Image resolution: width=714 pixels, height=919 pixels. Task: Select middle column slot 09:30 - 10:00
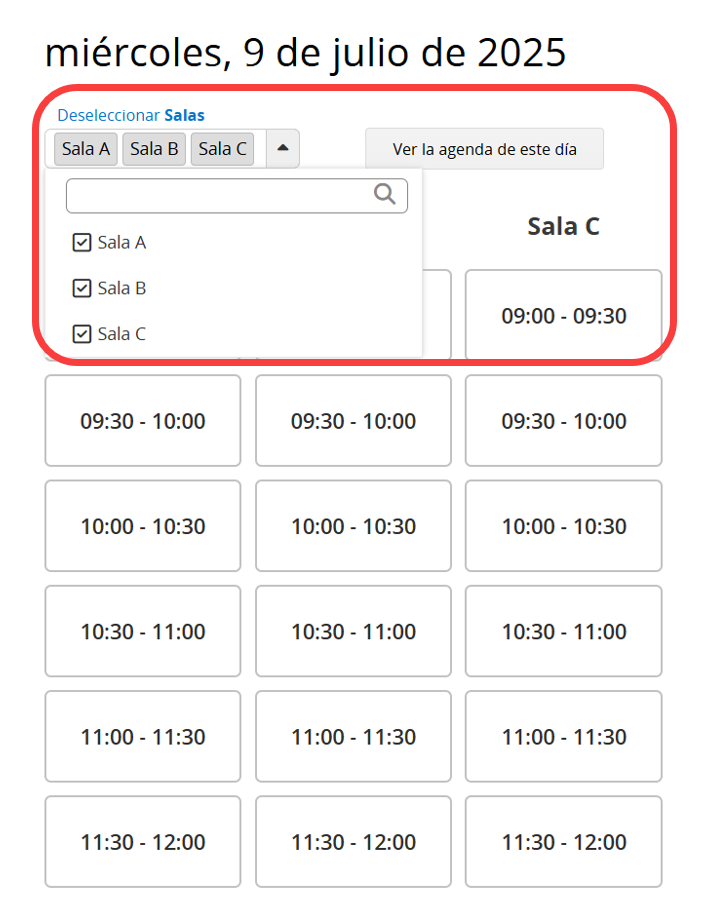point(353,421)
